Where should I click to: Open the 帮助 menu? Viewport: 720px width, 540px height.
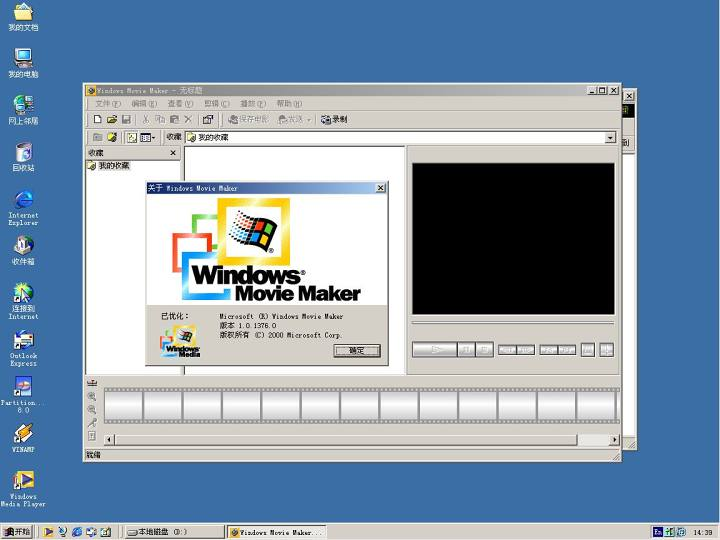pos(289,104)
